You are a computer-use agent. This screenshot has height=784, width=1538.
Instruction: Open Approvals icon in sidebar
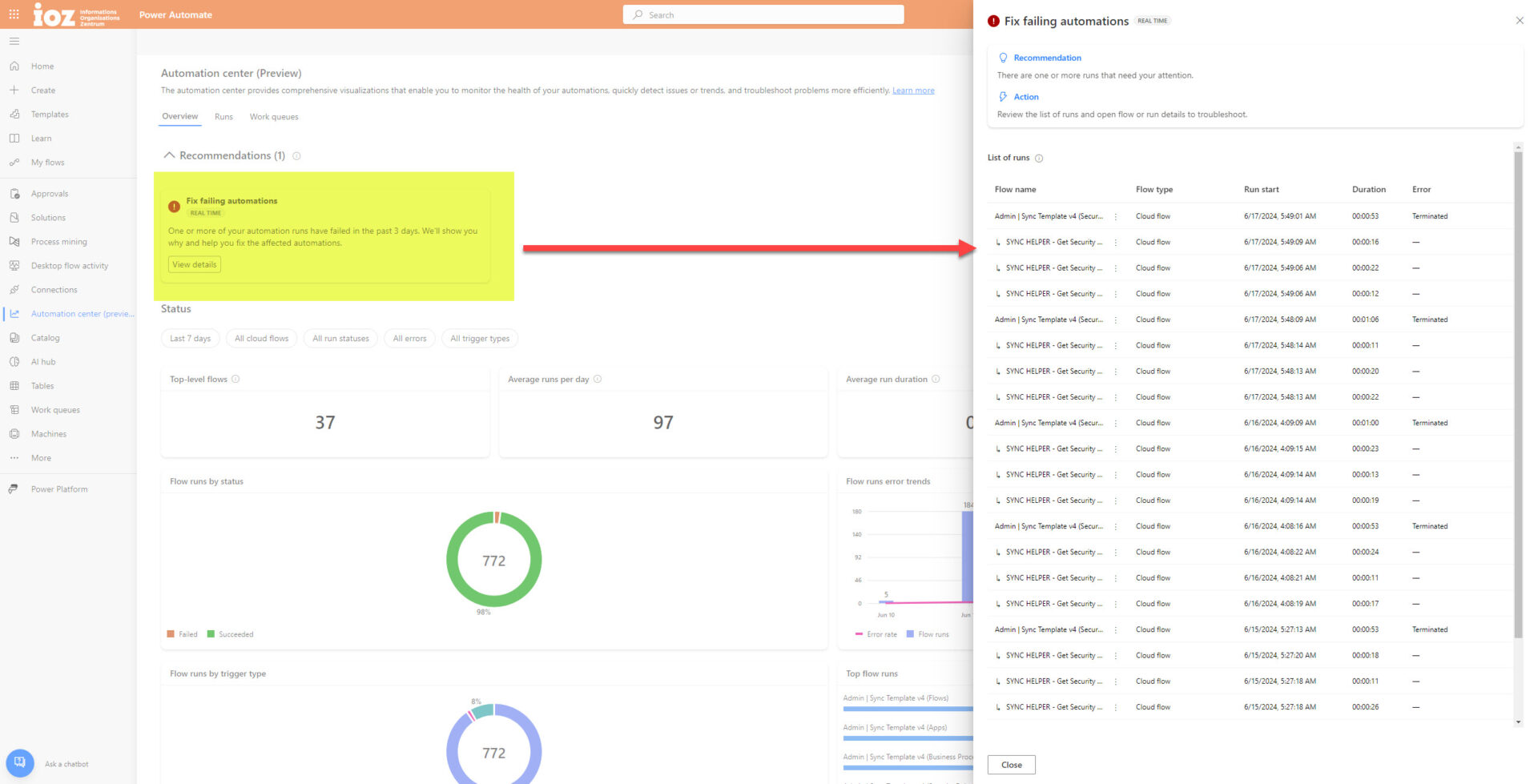(14, 194)
